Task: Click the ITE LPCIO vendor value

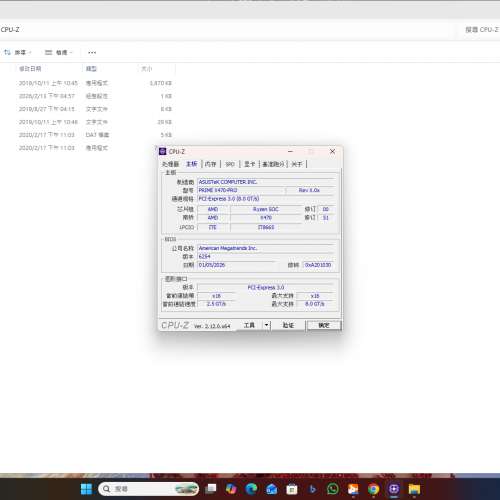Action: [213, 227]
